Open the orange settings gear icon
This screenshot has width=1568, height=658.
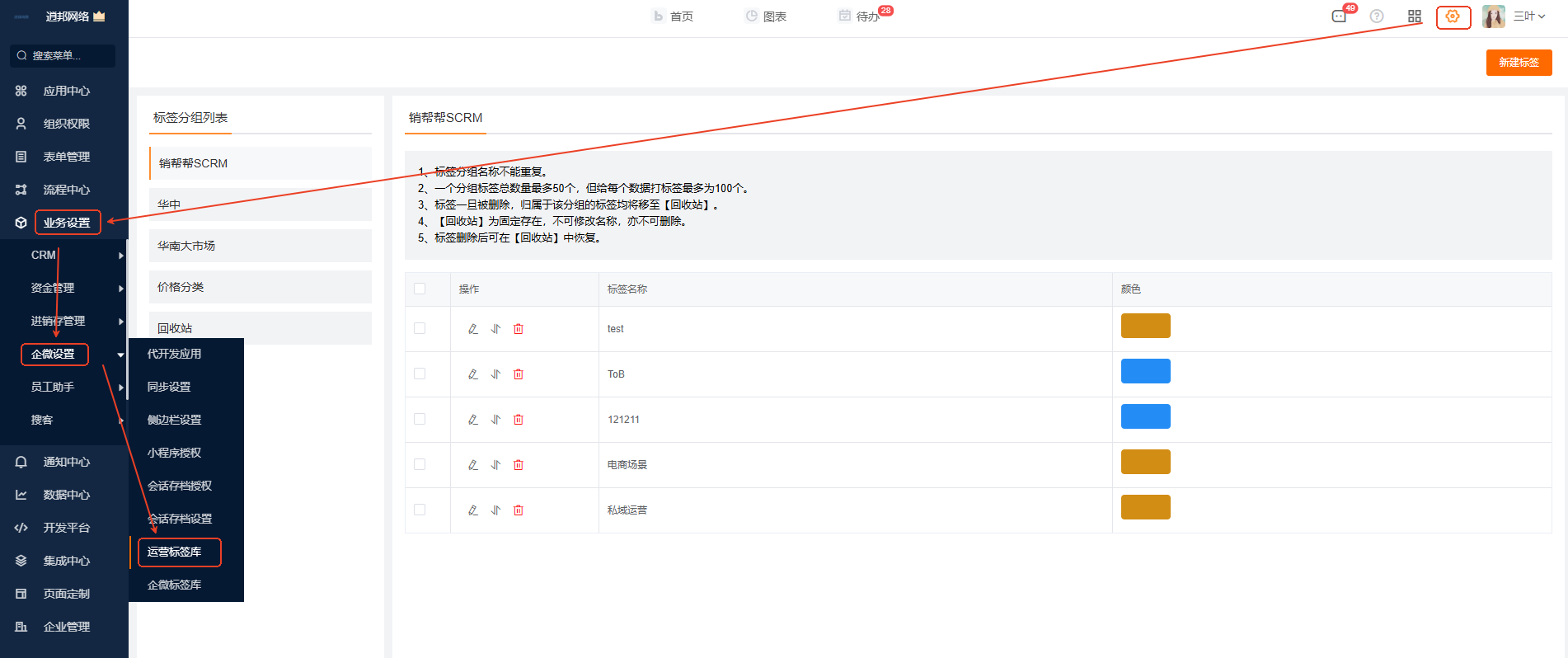point(1453,16)
